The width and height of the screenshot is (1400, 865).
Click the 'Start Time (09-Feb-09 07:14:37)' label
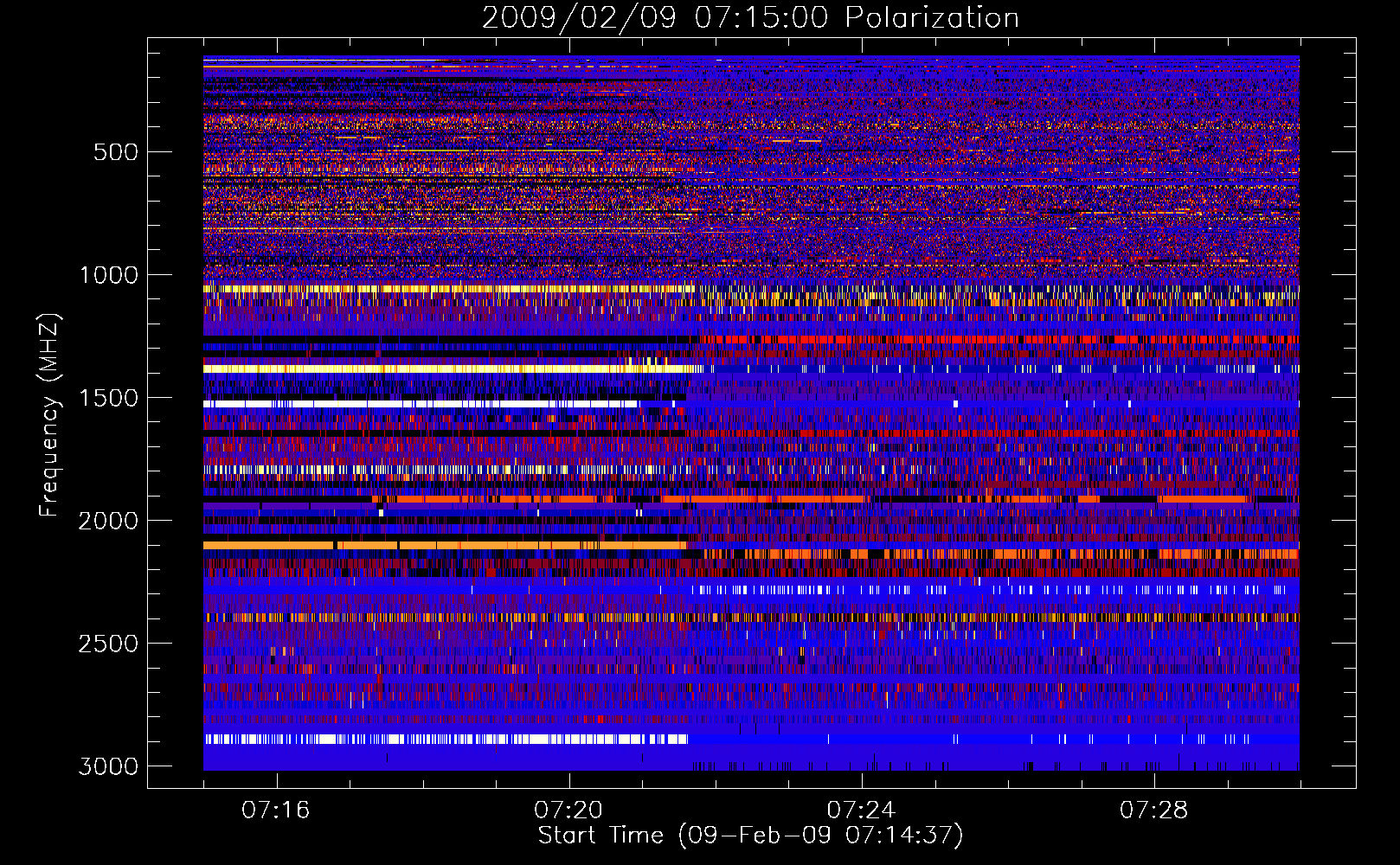pos(750,836)
